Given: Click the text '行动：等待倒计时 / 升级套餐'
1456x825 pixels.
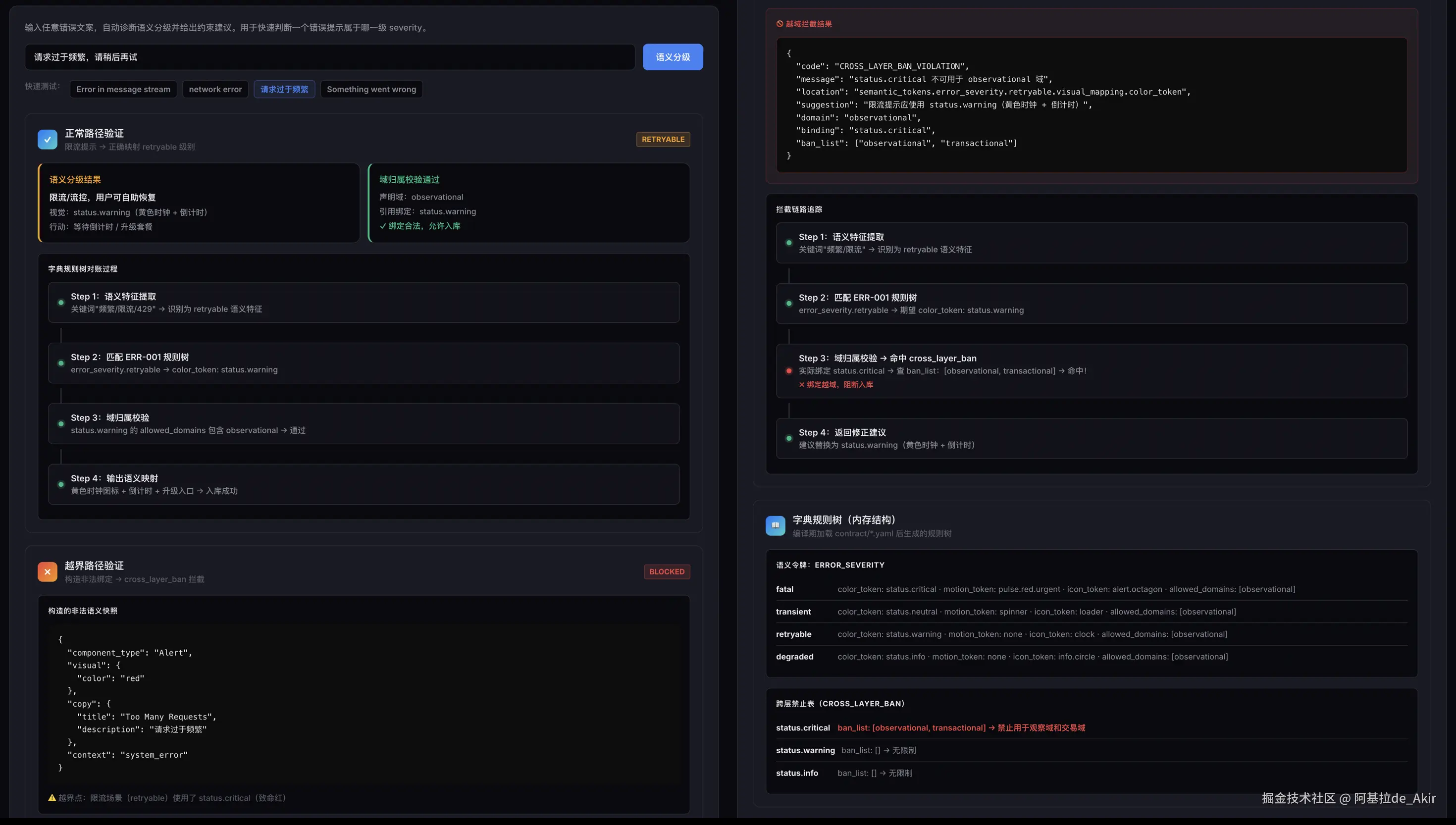Looking at the screenshot, I should pos(101,227).
